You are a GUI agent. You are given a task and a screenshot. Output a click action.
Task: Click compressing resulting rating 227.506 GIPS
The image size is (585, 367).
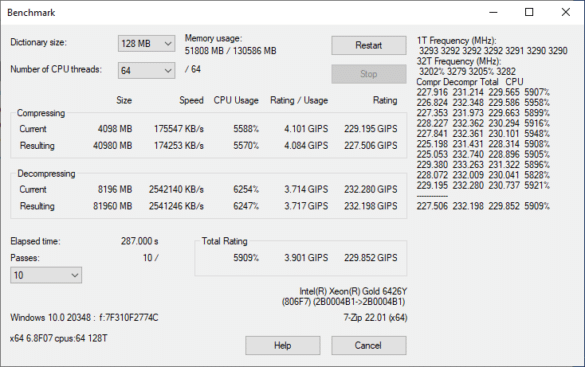[370, 145]
